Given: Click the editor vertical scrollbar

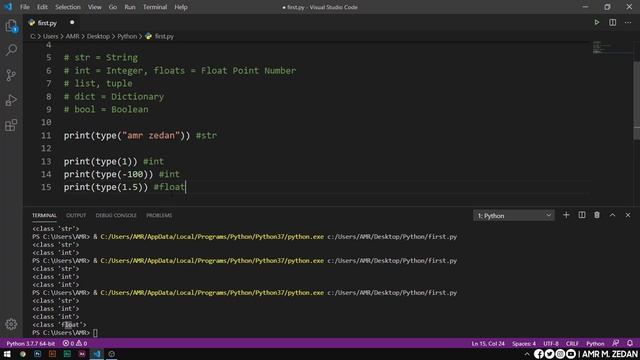Looking at the screenshot, I should [636, 100].
